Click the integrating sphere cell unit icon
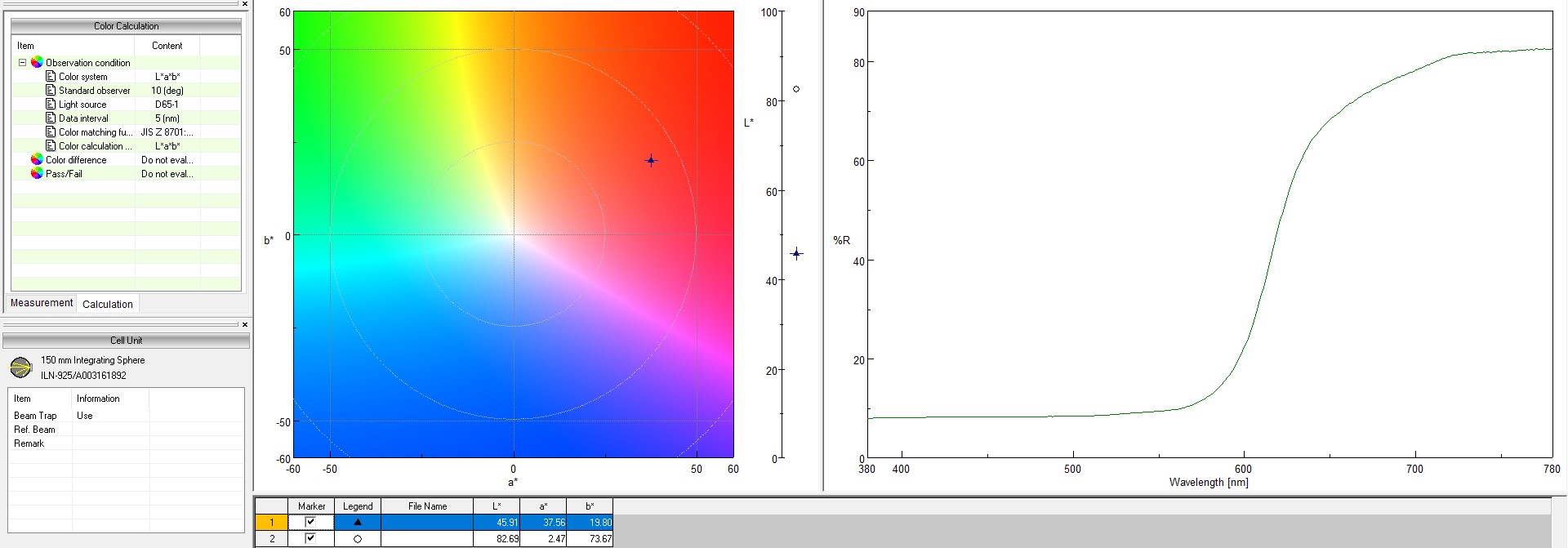Viewport: 1568px width, 548px height. (x=20, y=368)
